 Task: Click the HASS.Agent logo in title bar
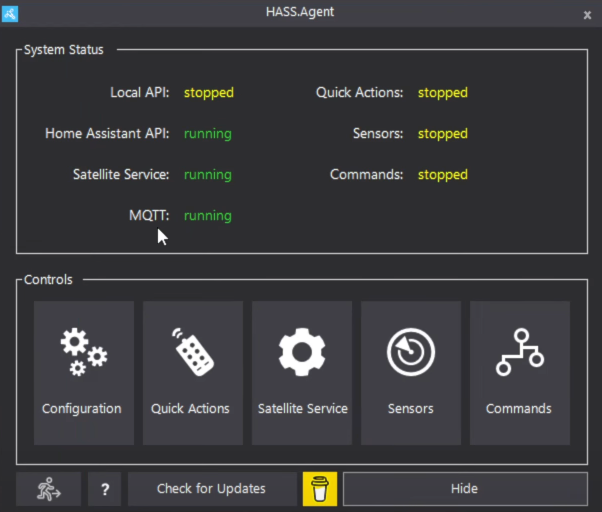[x=10, y=14]
